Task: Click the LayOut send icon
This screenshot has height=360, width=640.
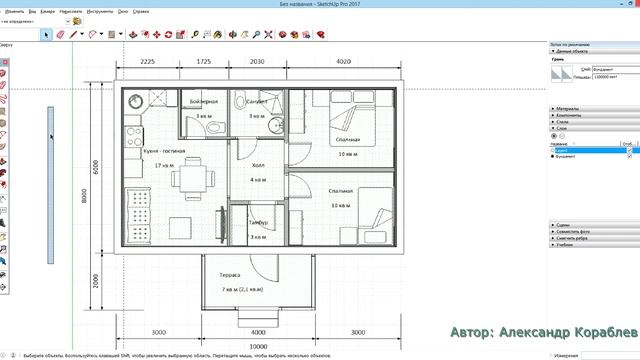Action: (x=306, y=35)
